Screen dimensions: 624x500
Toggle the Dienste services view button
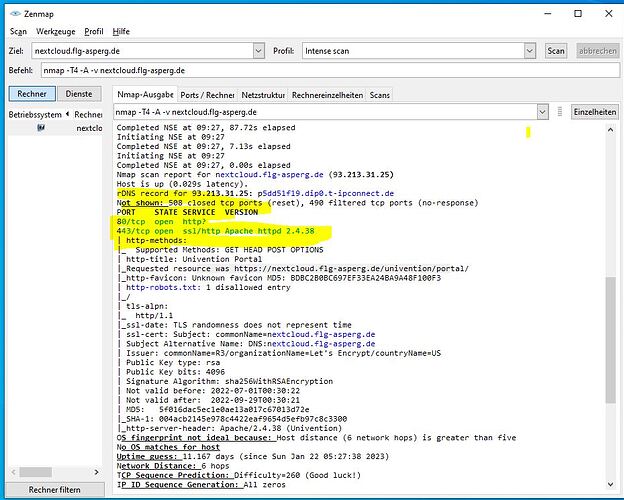pyautogui.click(x=79, y=94)
